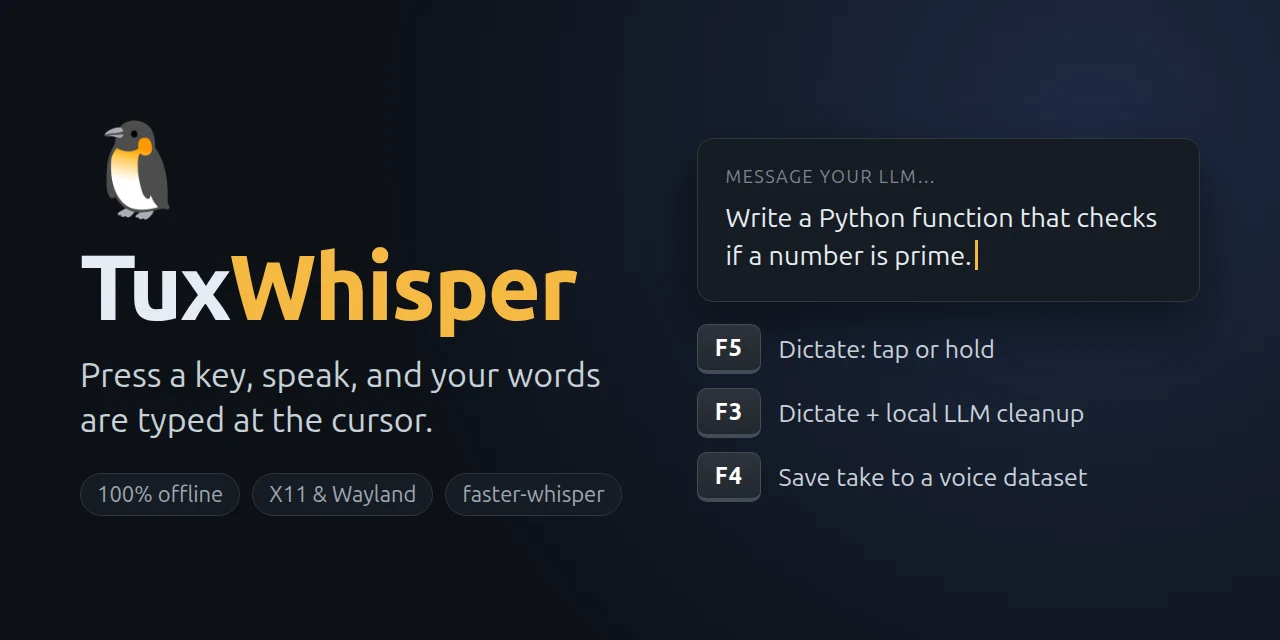
Task: Select the "faster-whisper" pill tag
Action: [x=533, y=494]
